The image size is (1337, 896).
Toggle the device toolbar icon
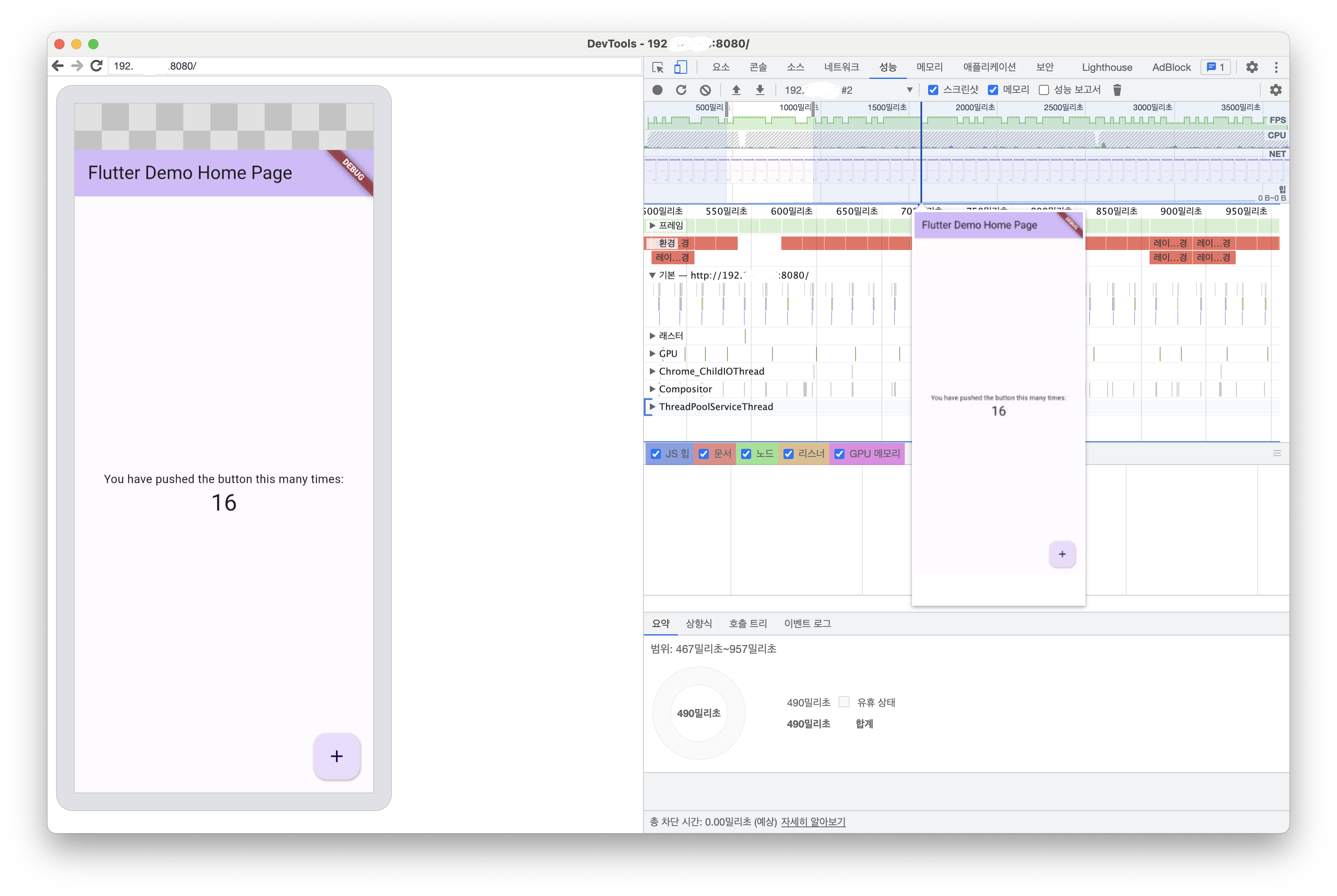[680, 67]
